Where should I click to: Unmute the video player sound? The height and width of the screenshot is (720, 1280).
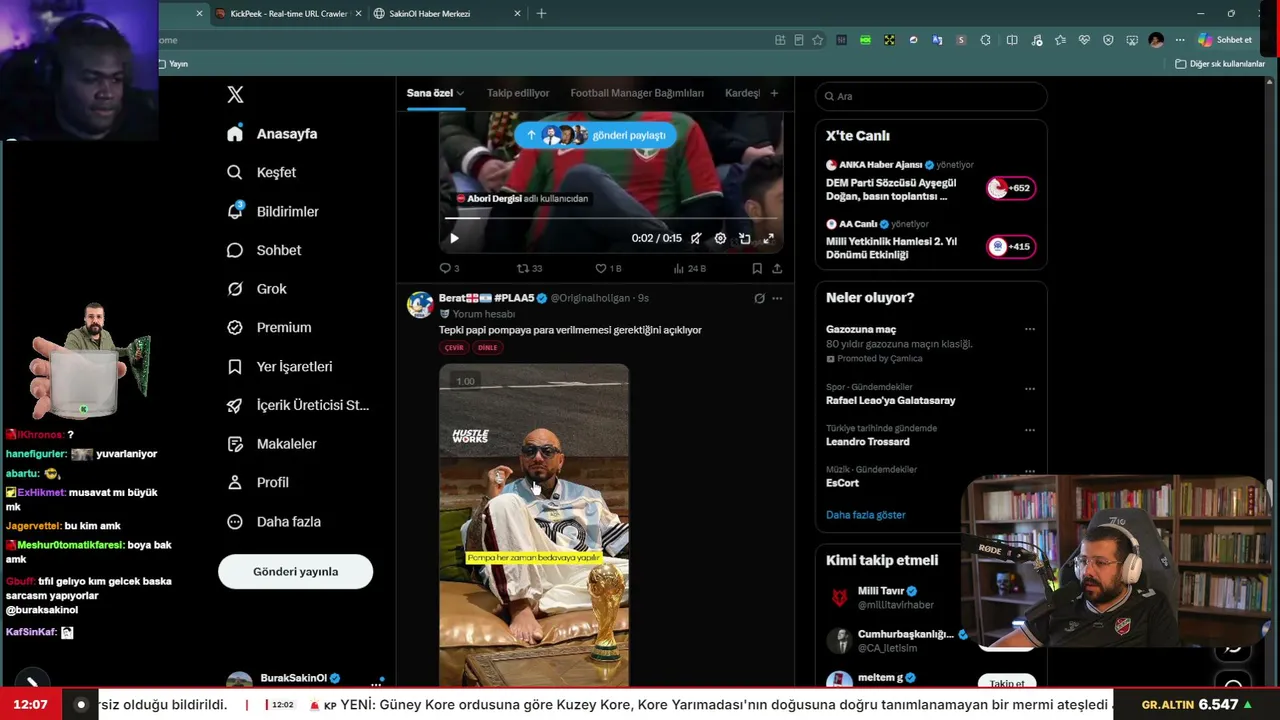click(696, 239)
